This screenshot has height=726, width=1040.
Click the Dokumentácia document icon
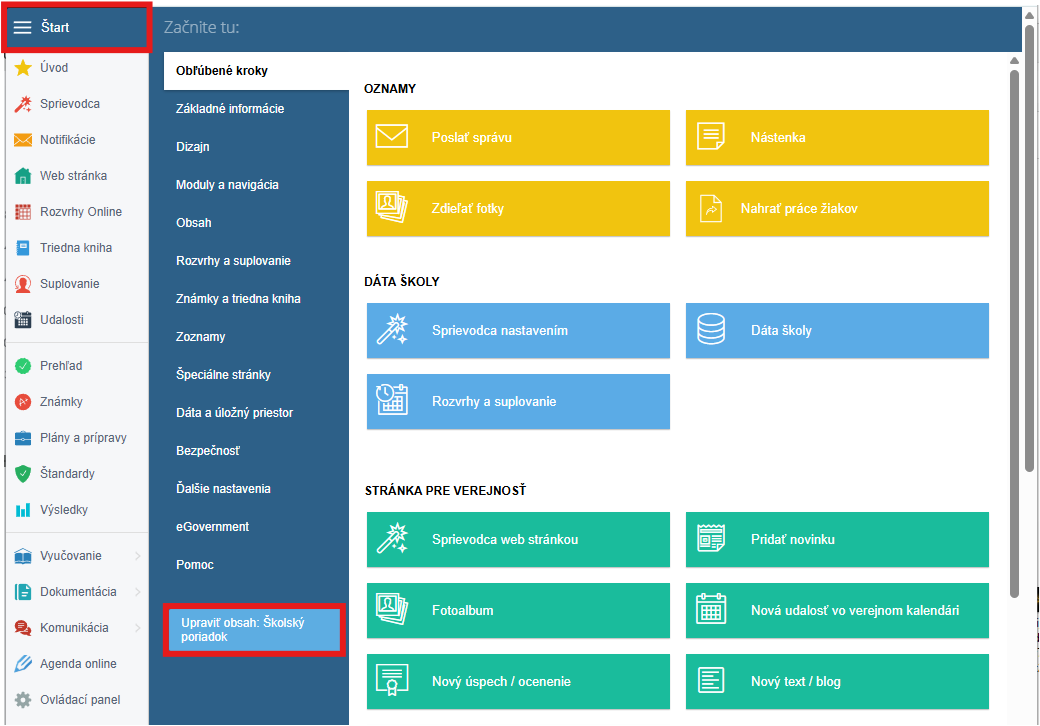point(23,592)
